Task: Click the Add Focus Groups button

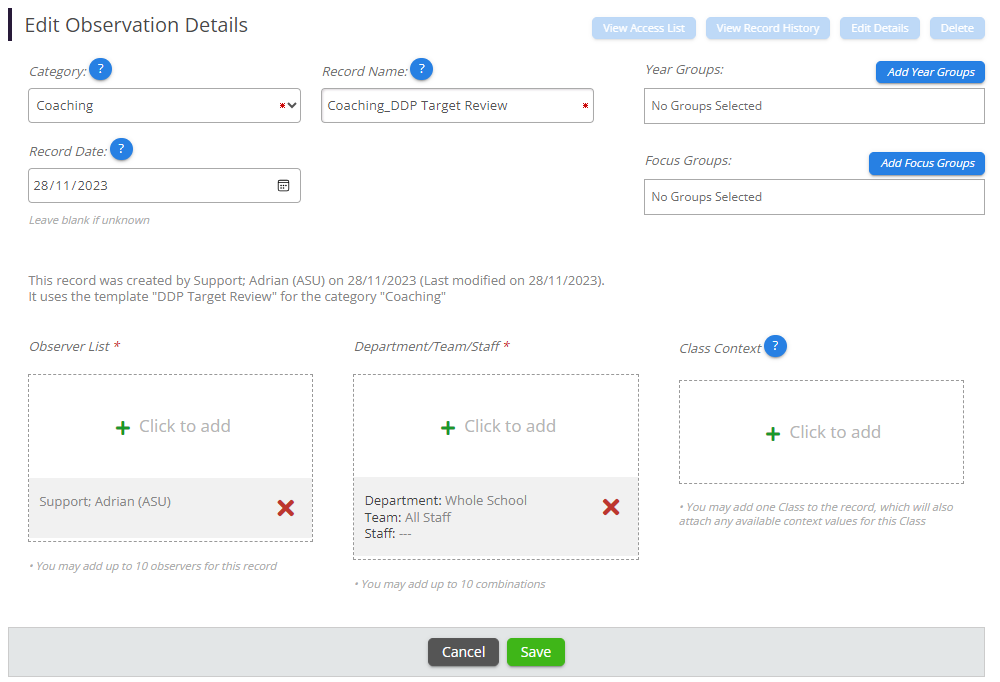Action: point(927,163)
